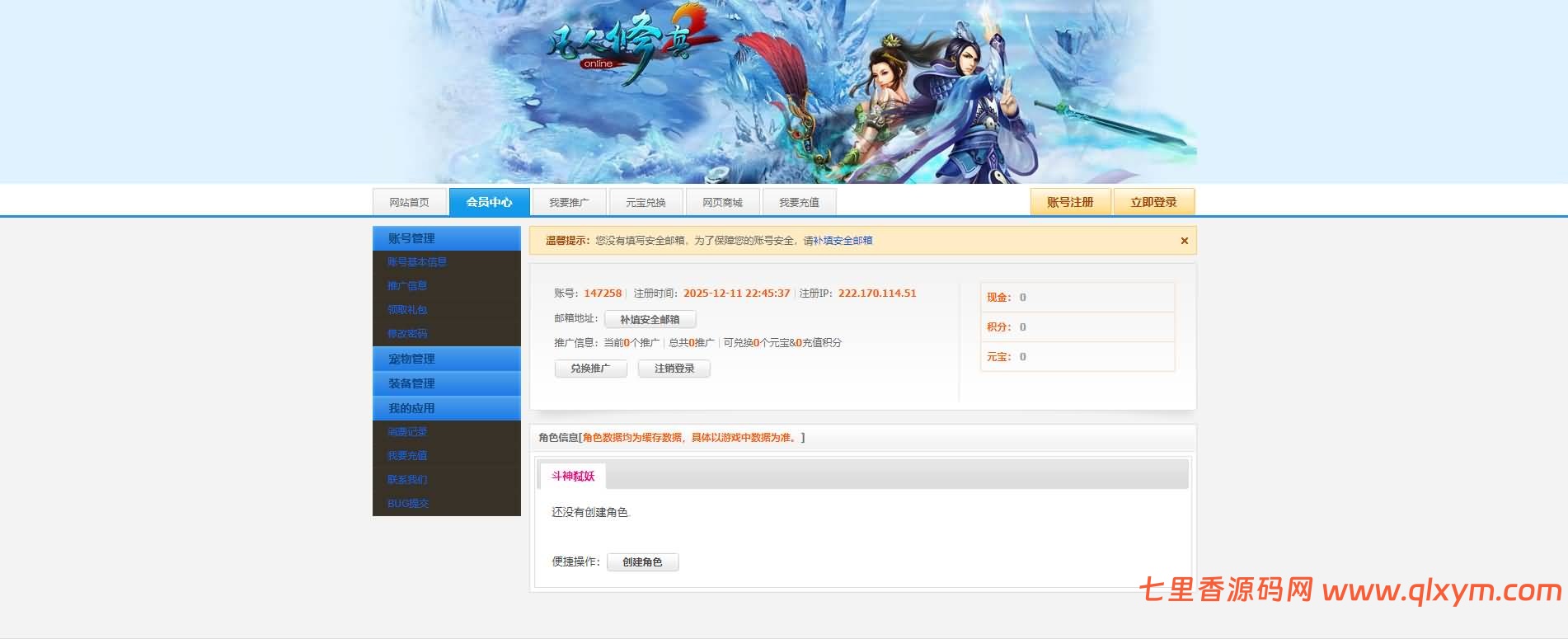Expand the 宠物管理 sidebar section
Screen dimensions: 1568x639
446,359
